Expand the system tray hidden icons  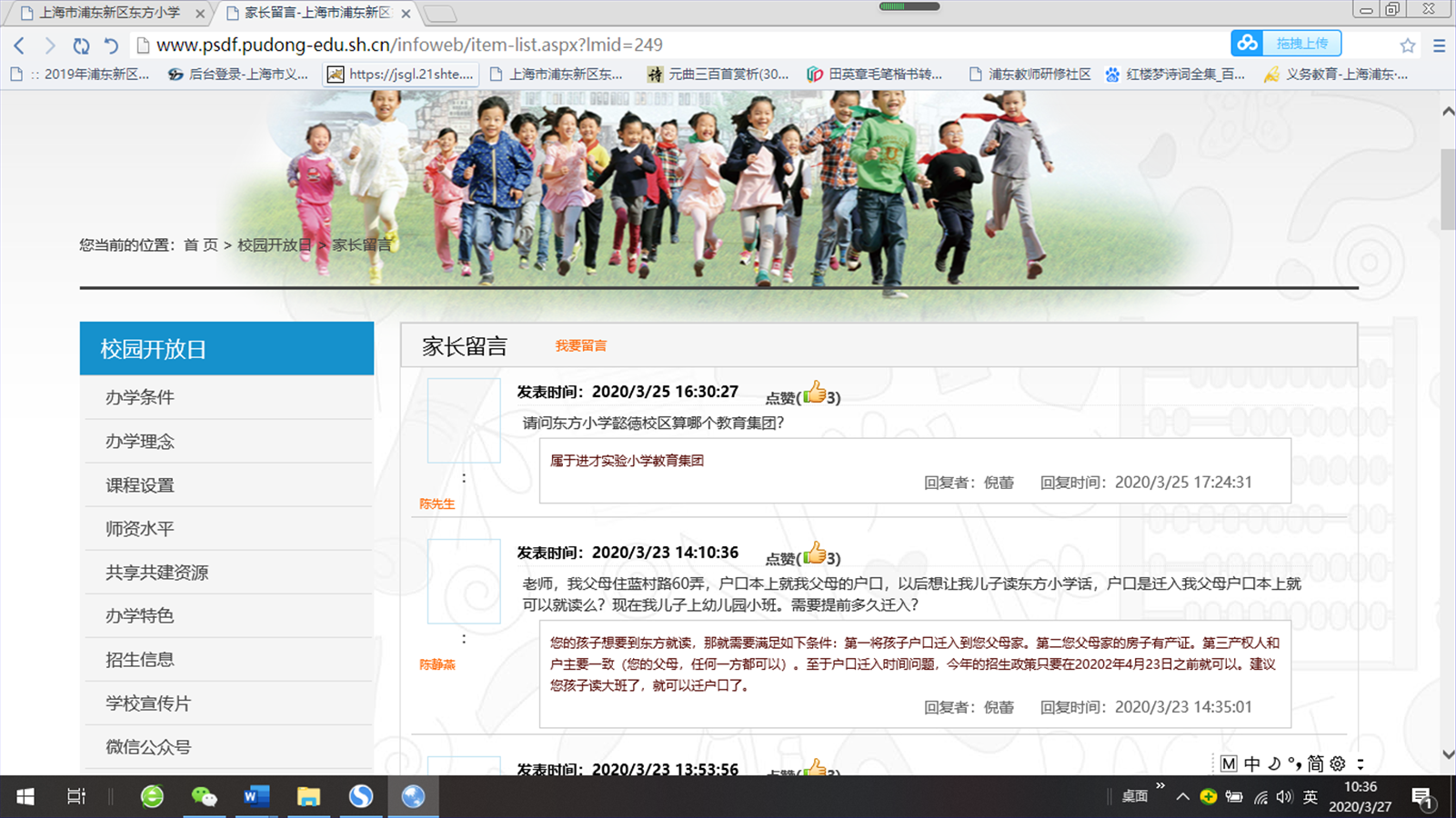click(1182, 797)
